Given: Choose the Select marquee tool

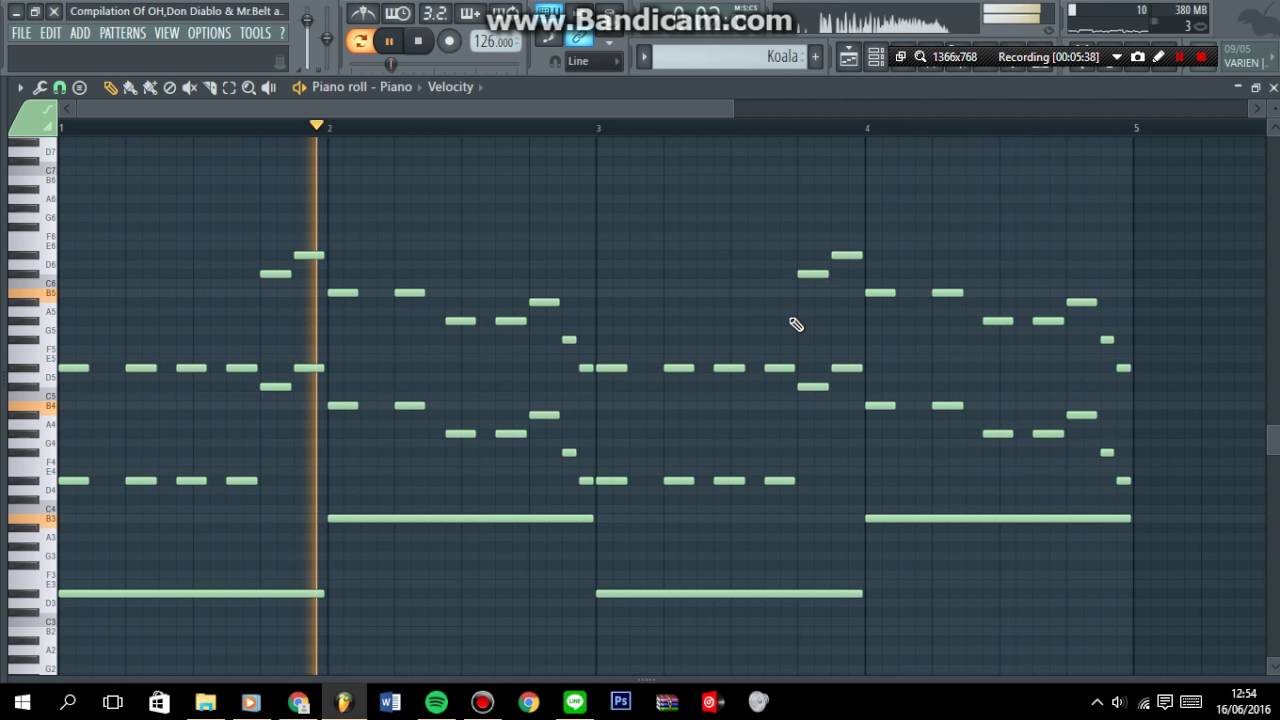Looking at the screenshot, I should coord(229,88).
